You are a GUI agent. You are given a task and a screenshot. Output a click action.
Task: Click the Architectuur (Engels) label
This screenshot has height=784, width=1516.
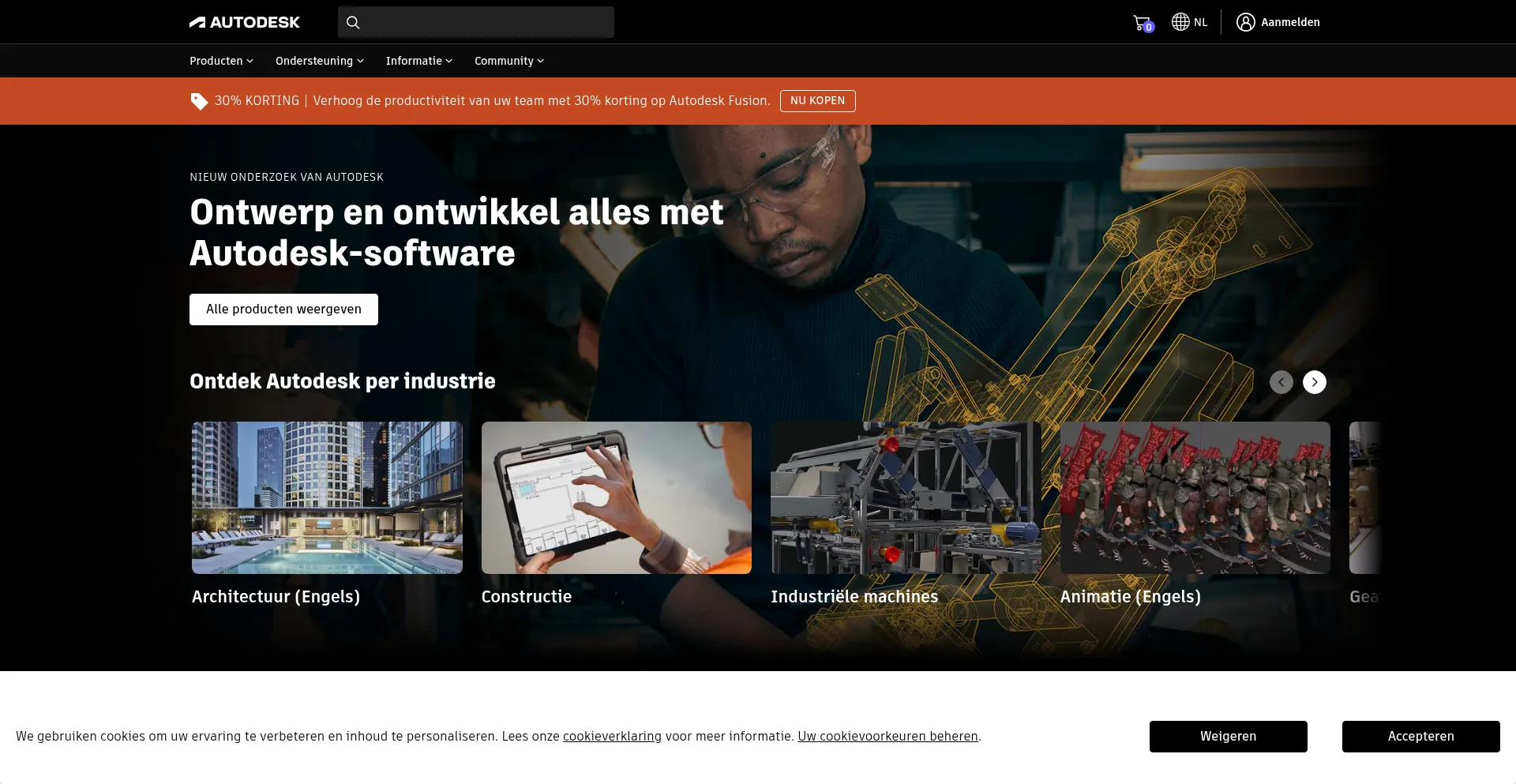tap(276, 597)
